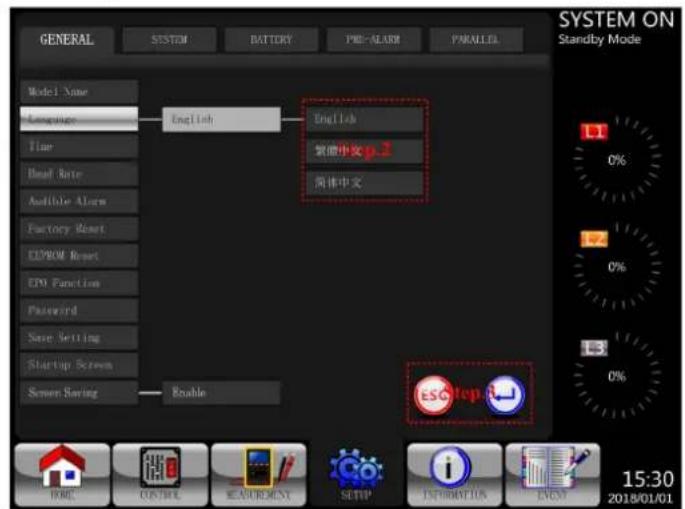Click the 15:30 clock display

tap(647, 479)
